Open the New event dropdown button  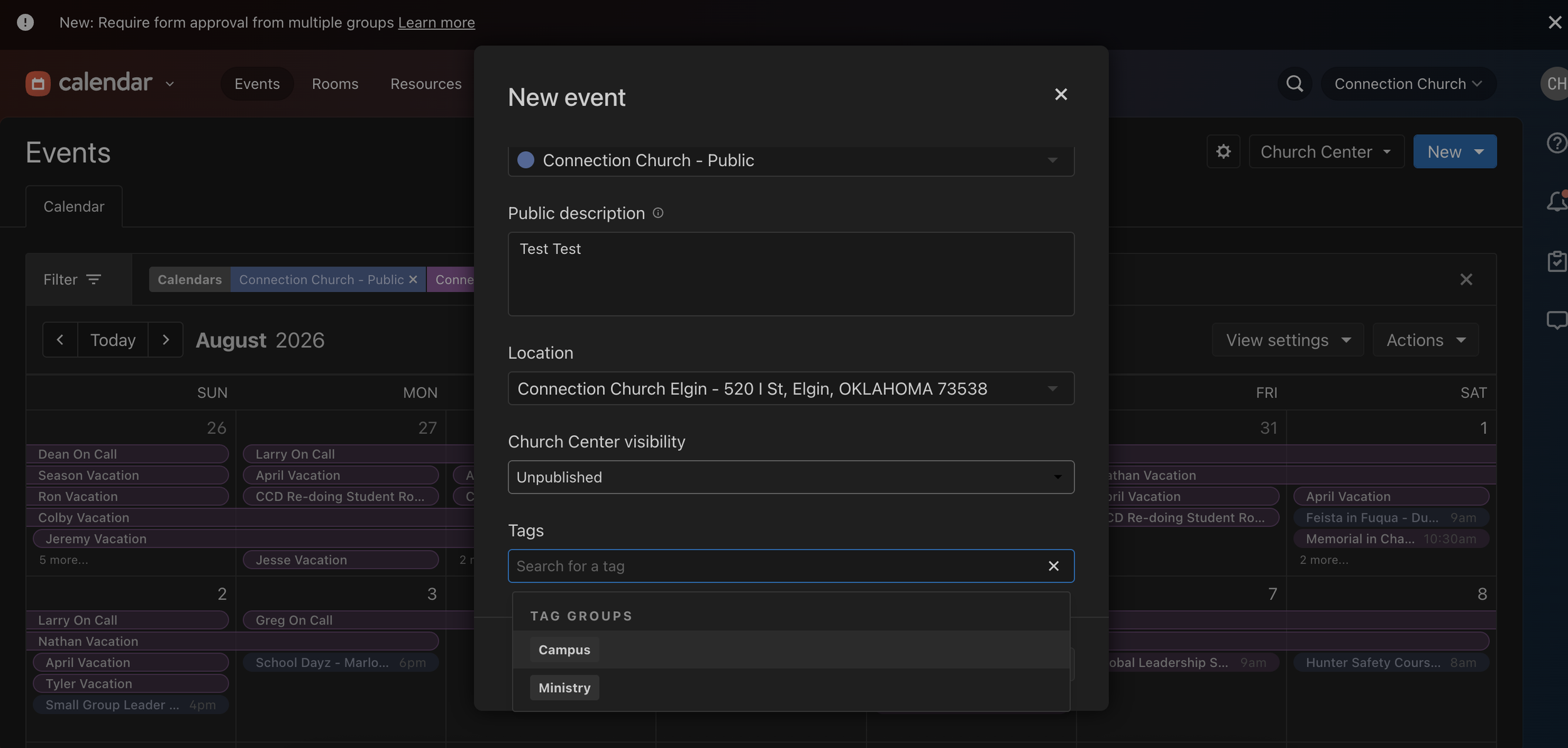click(1454, 152)
